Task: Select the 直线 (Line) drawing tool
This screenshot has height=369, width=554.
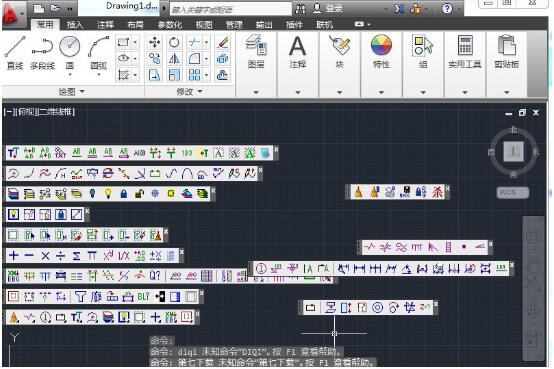Action: [x=15, y=53]
